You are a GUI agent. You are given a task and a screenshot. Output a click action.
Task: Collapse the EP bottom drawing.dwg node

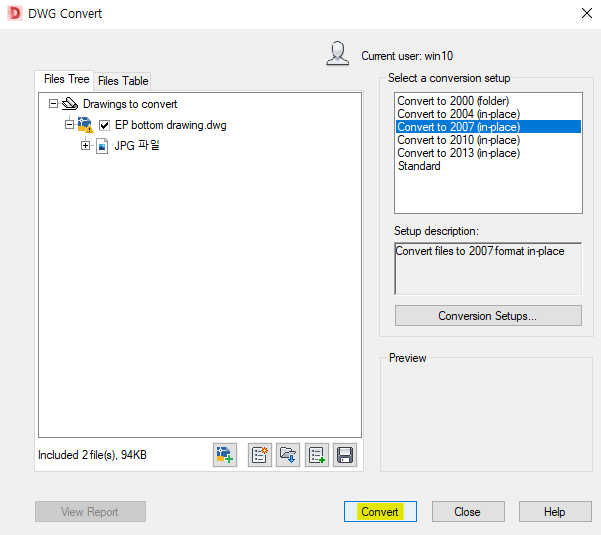[x=69, y=125]
